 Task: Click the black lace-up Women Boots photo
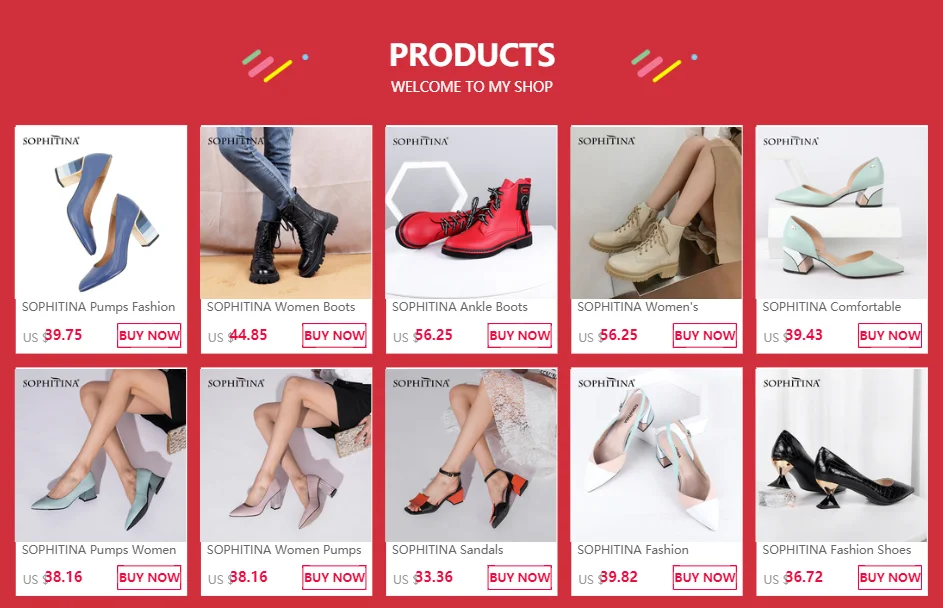[x=286, y=212]
